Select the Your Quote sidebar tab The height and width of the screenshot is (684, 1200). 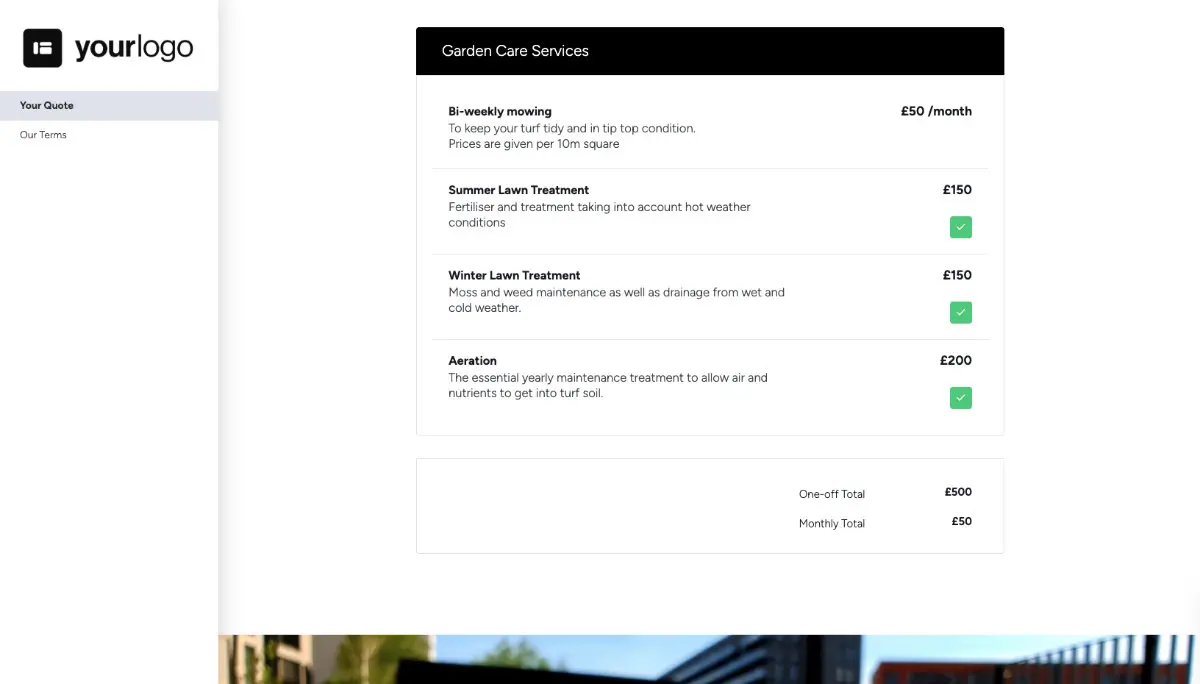tap(46, 105)
